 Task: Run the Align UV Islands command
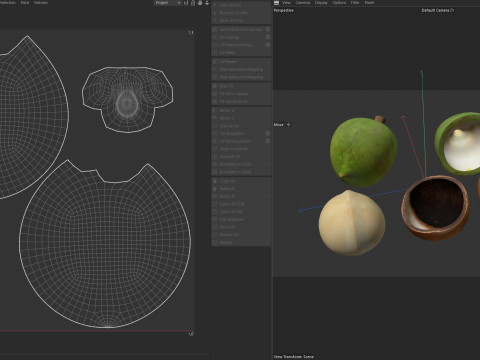point(241,149)
